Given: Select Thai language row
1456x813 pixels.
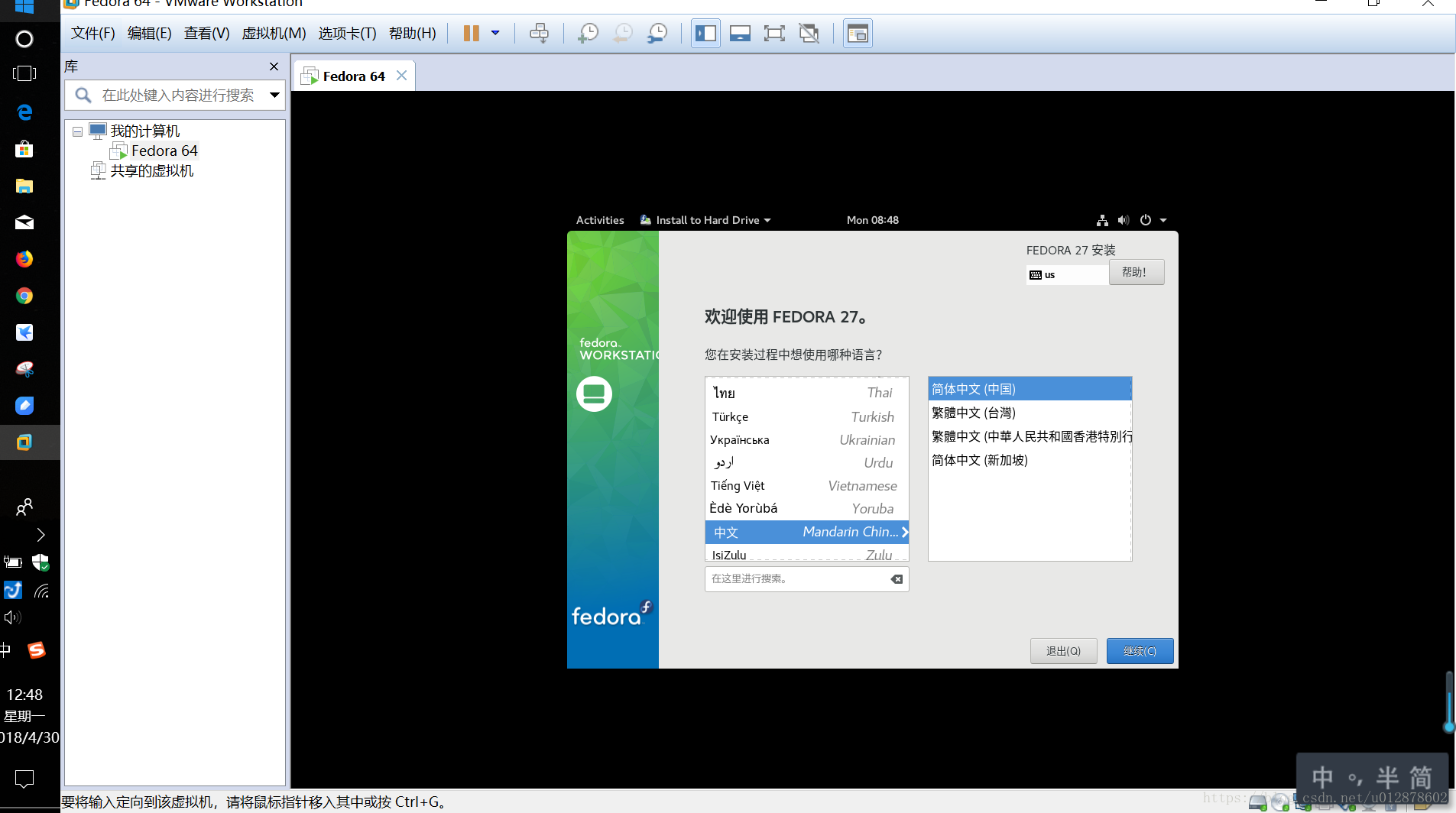Looking at the screenshot, I should [806, 393].
